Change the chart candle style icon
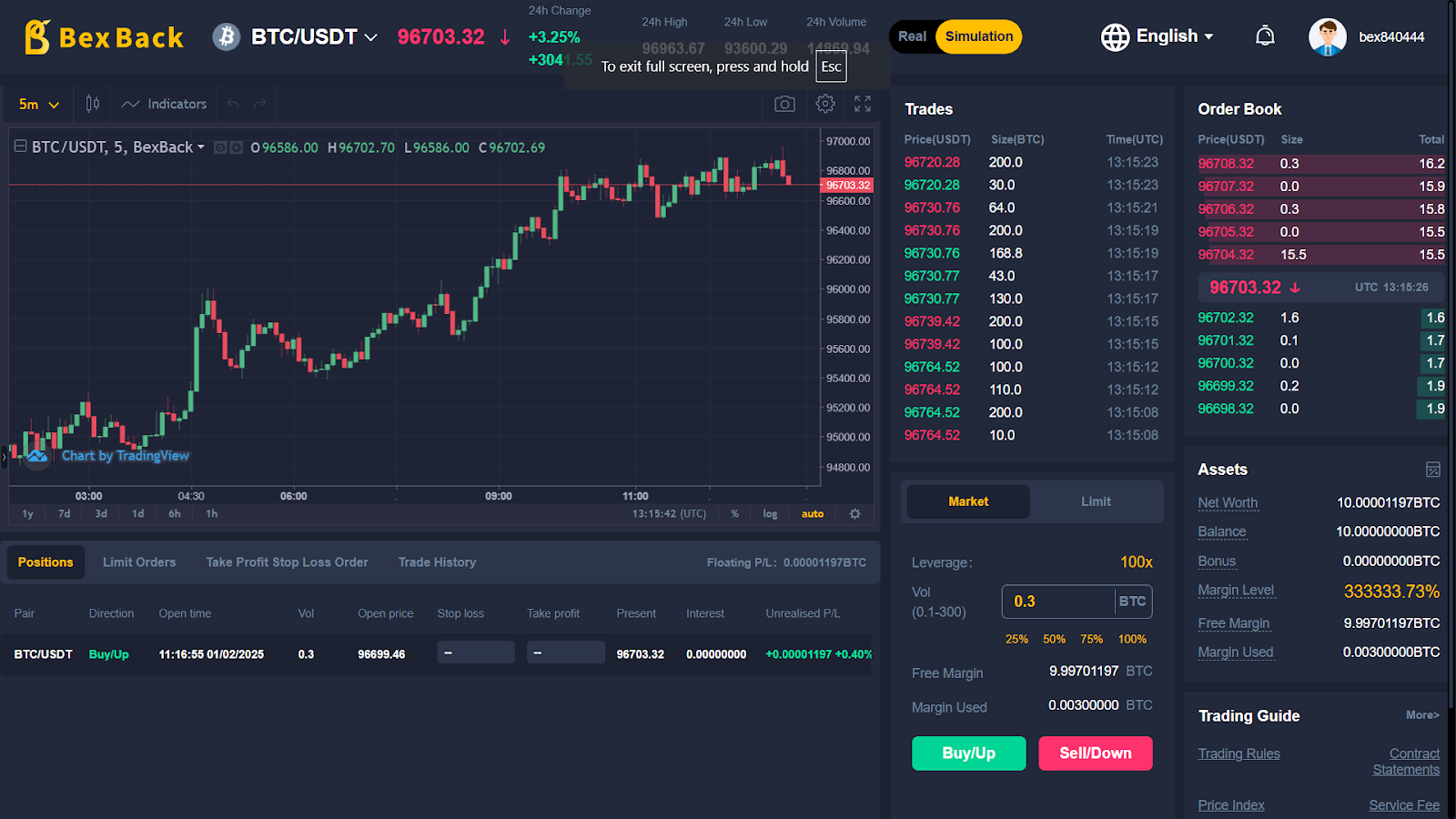 pyautogui.click(x=93, y=104)
